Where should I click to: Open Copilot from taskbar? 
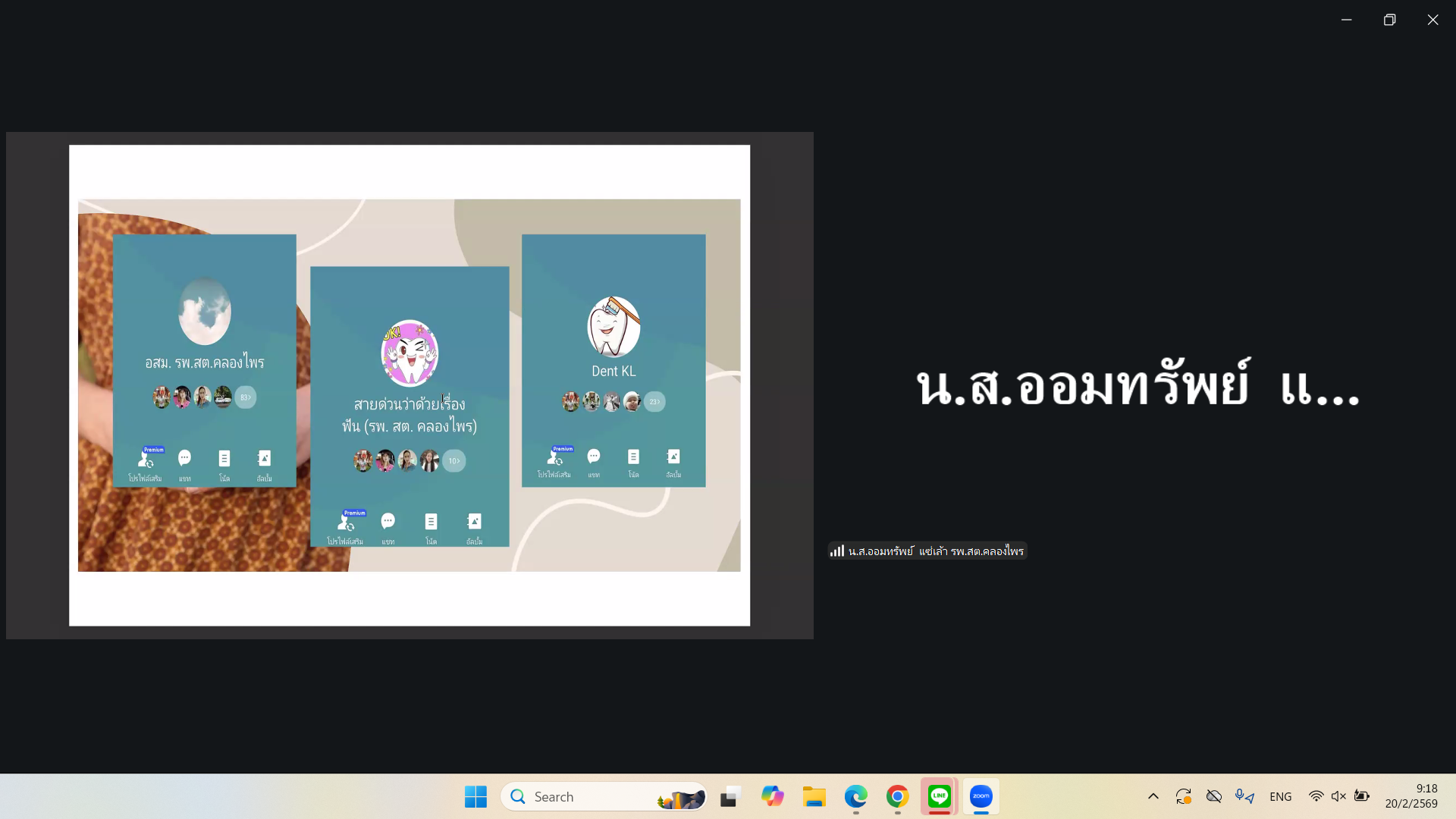coord(772,796)
